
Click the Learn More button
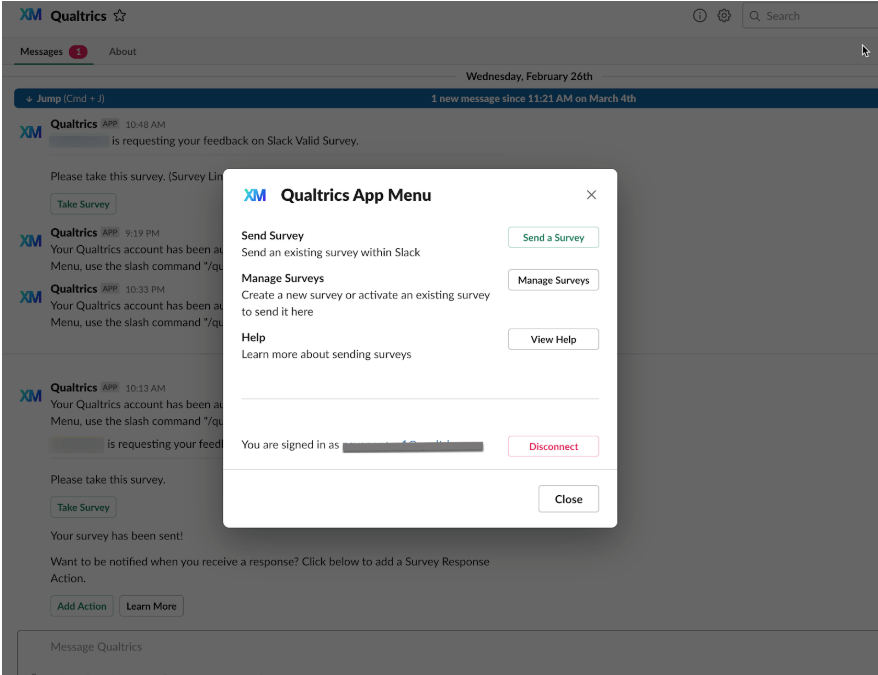coord(151,606)
